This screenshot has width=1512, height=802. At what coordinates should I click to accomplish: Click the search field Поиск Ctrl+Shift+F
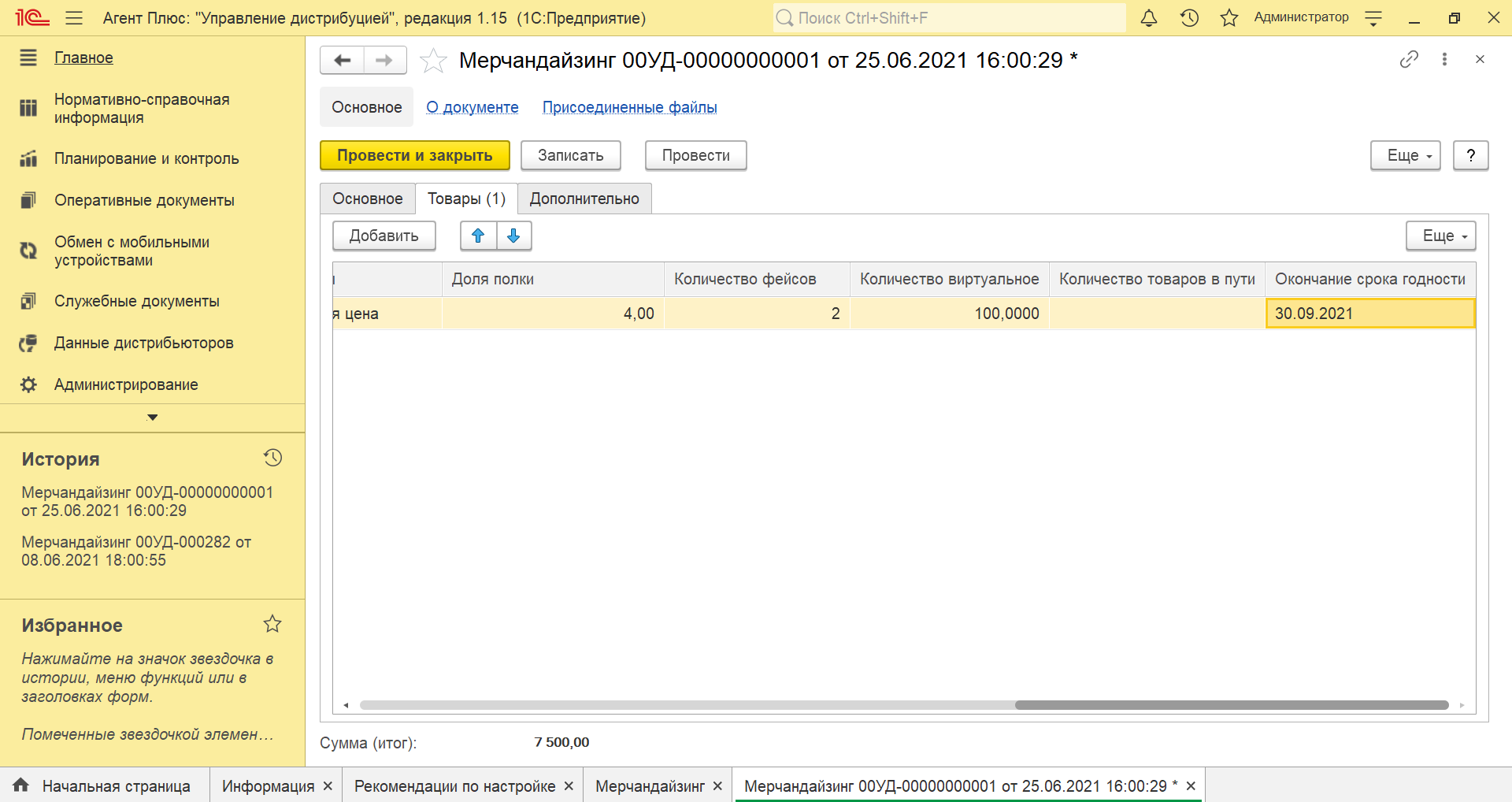click(949, 17)
